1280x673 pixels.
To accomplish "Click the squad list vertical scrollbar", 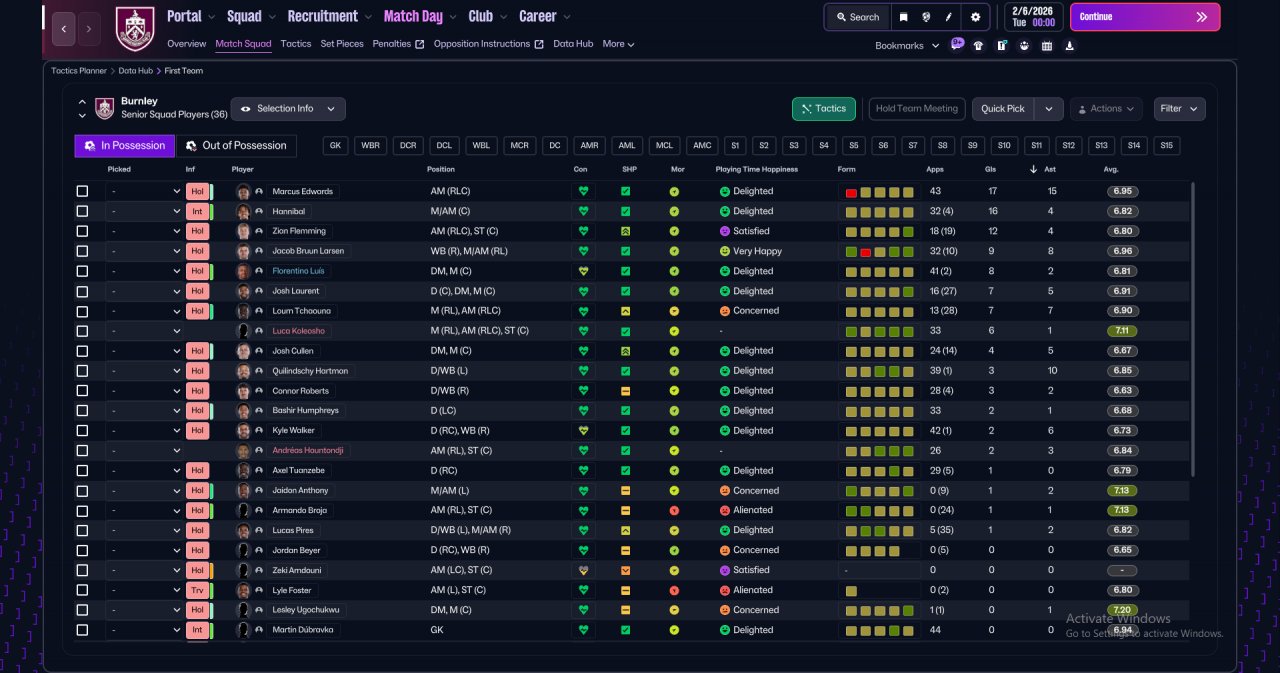I will tap(1193, 330).
